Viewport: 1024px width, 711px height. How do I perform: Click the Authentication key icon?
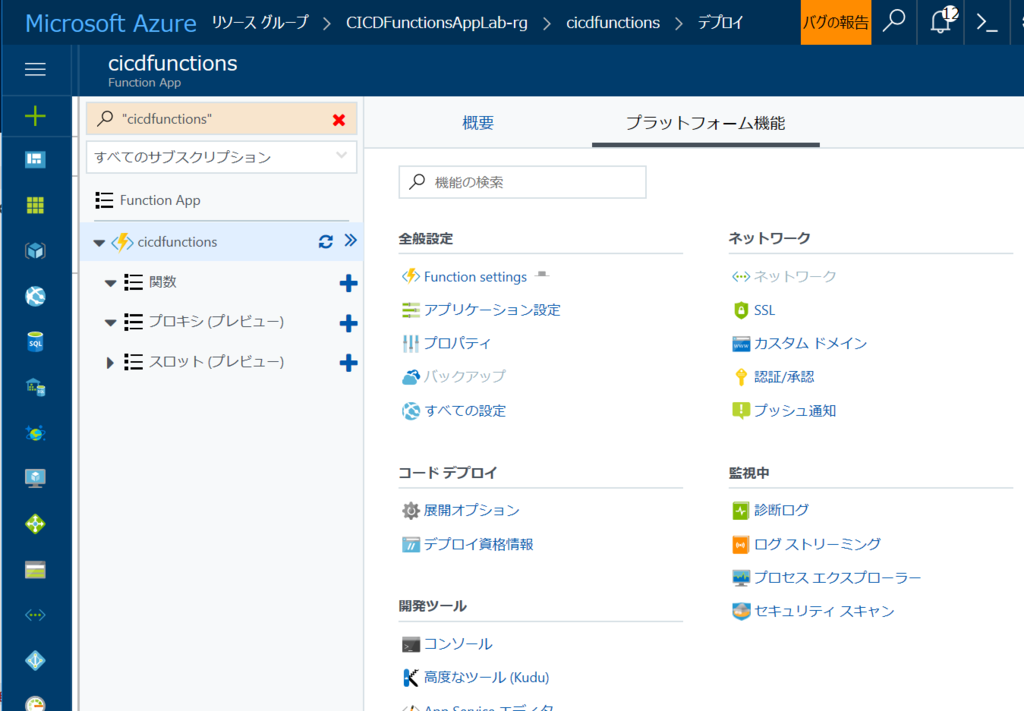741,377
